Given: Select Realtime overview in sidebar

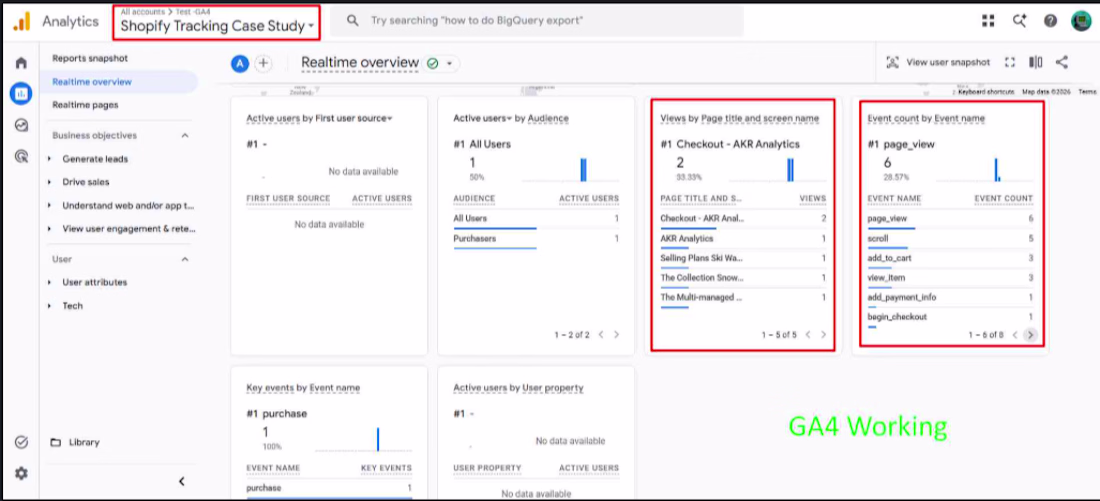Looking at the screenshot, I should point(119,81).
